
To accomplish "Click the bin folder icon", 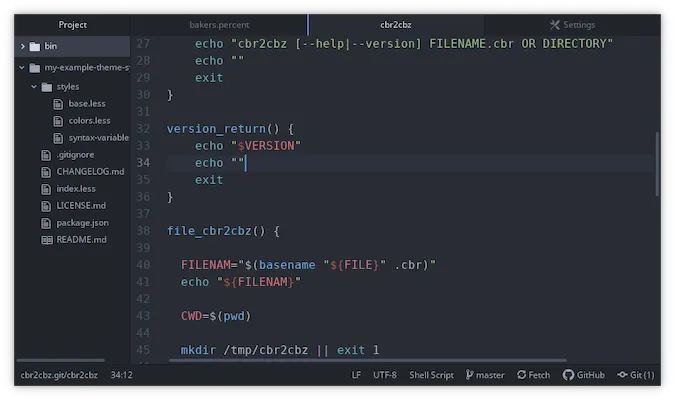I will pos(35,46).
